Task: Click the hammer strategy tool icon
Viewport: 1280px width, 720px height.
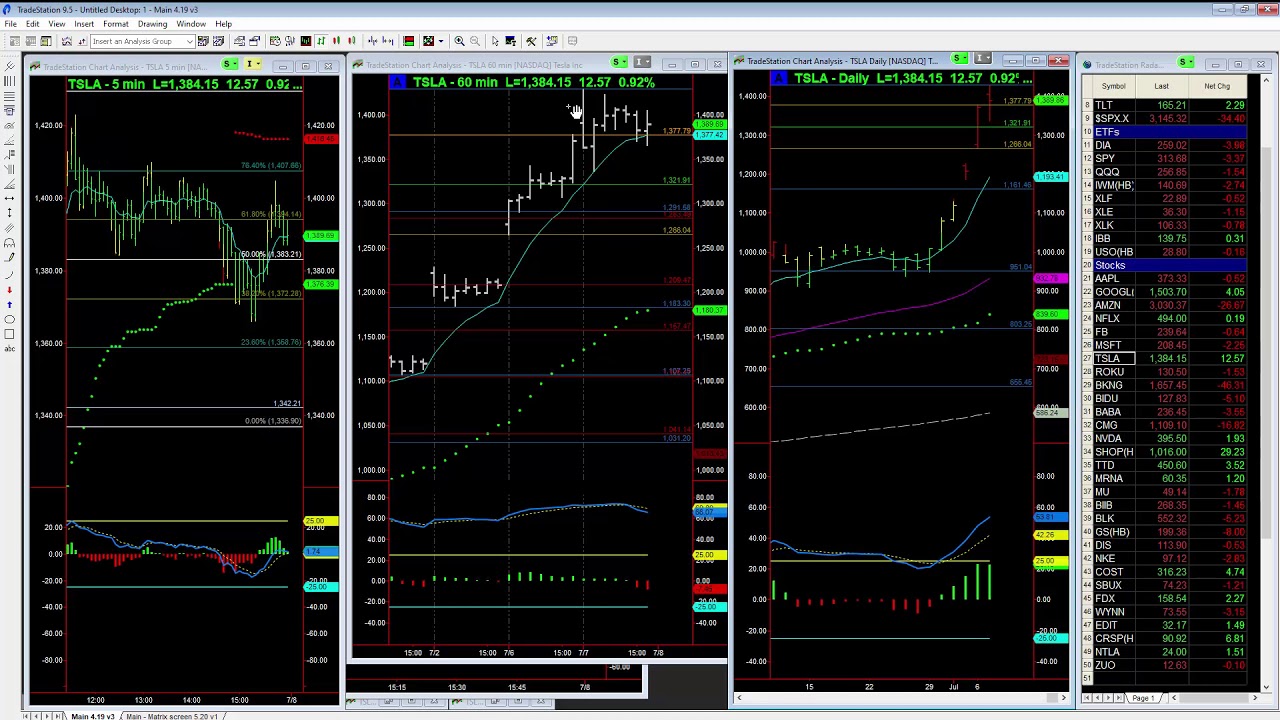Action: (x=531, y=41)
